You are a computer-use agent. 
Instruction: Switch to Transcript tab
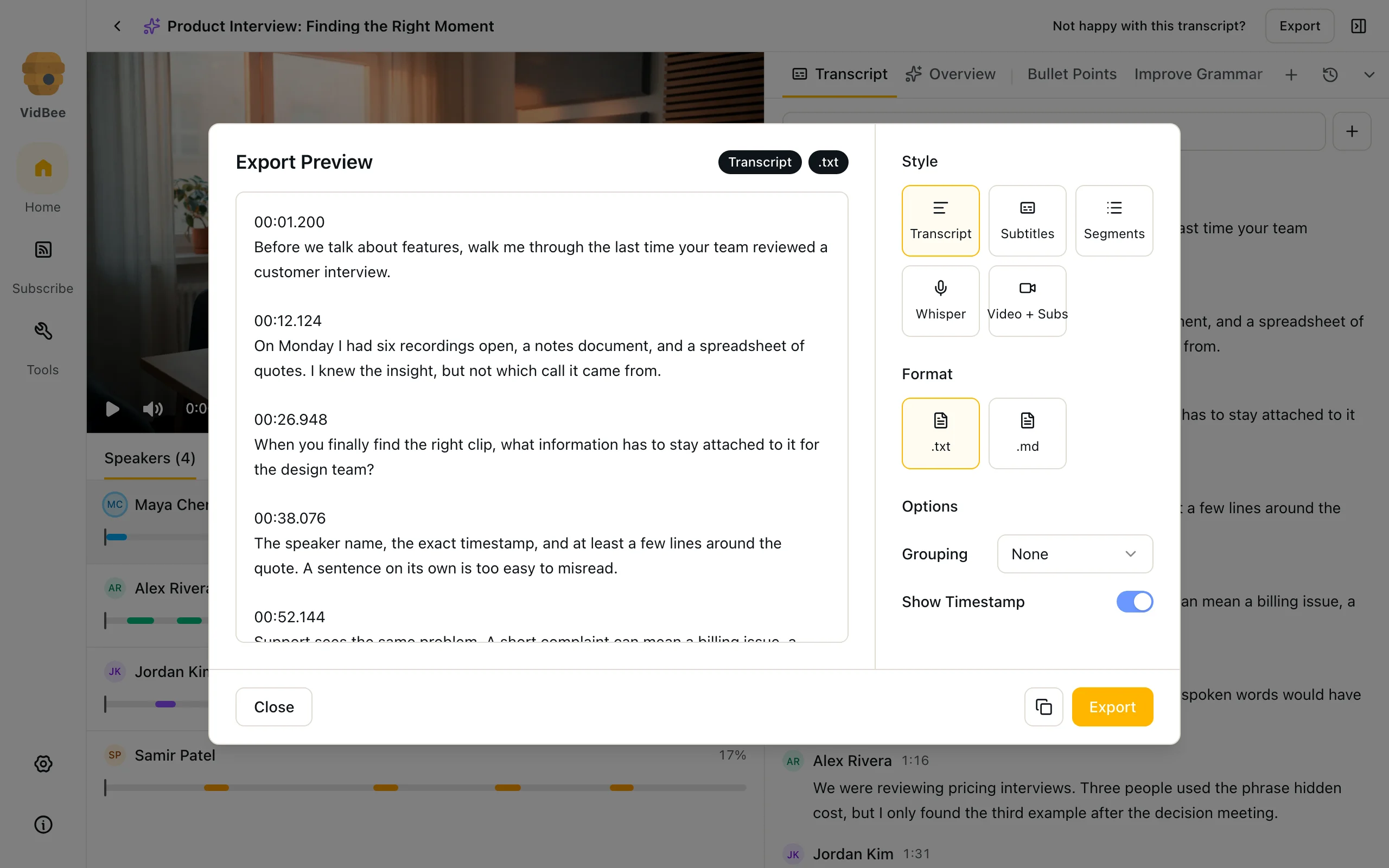[840, 75]
